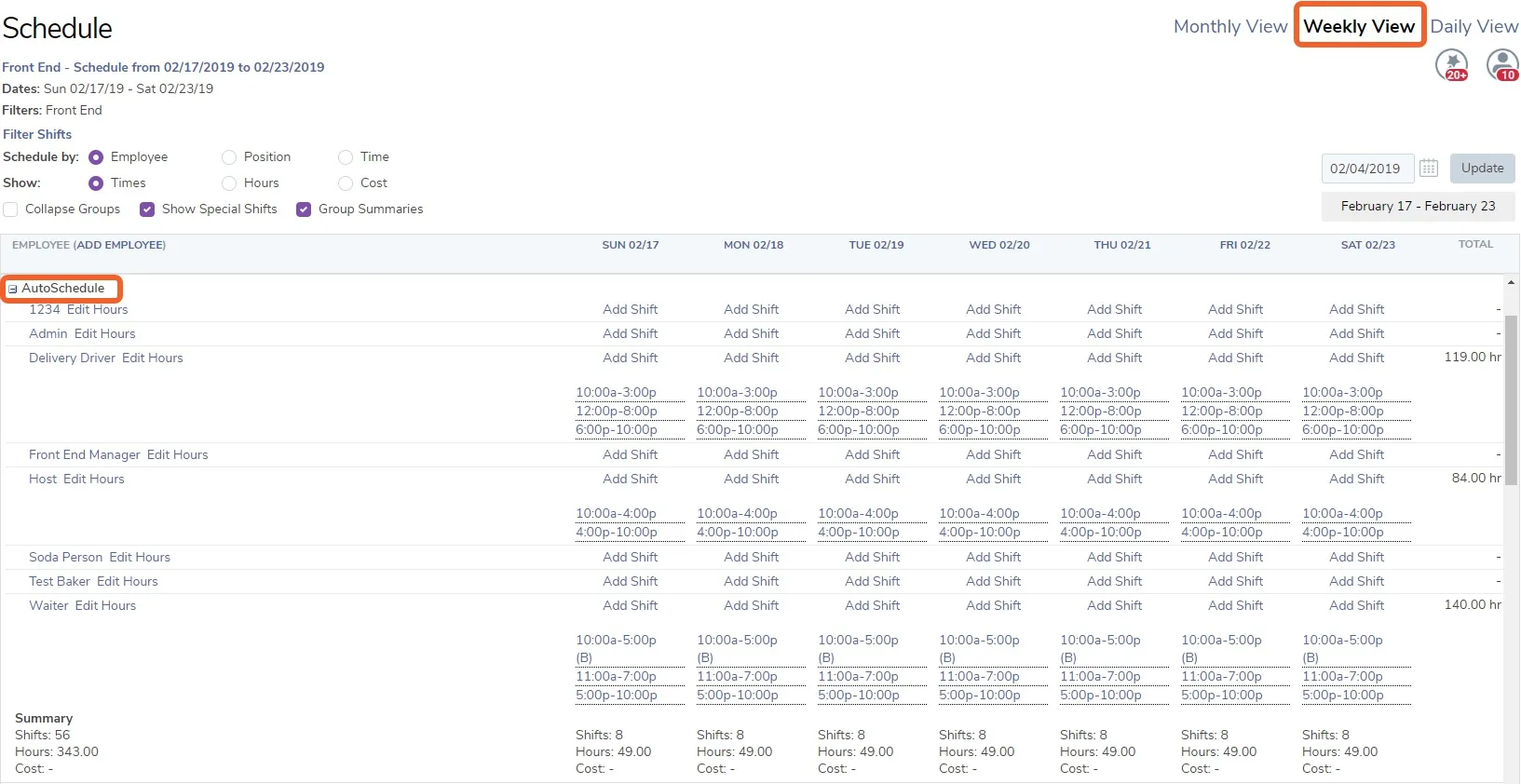Image resolution: width=1521 pixels, height=784 pixels.
Task: Select Show Hours radio button
Action: tap(229, 183)
